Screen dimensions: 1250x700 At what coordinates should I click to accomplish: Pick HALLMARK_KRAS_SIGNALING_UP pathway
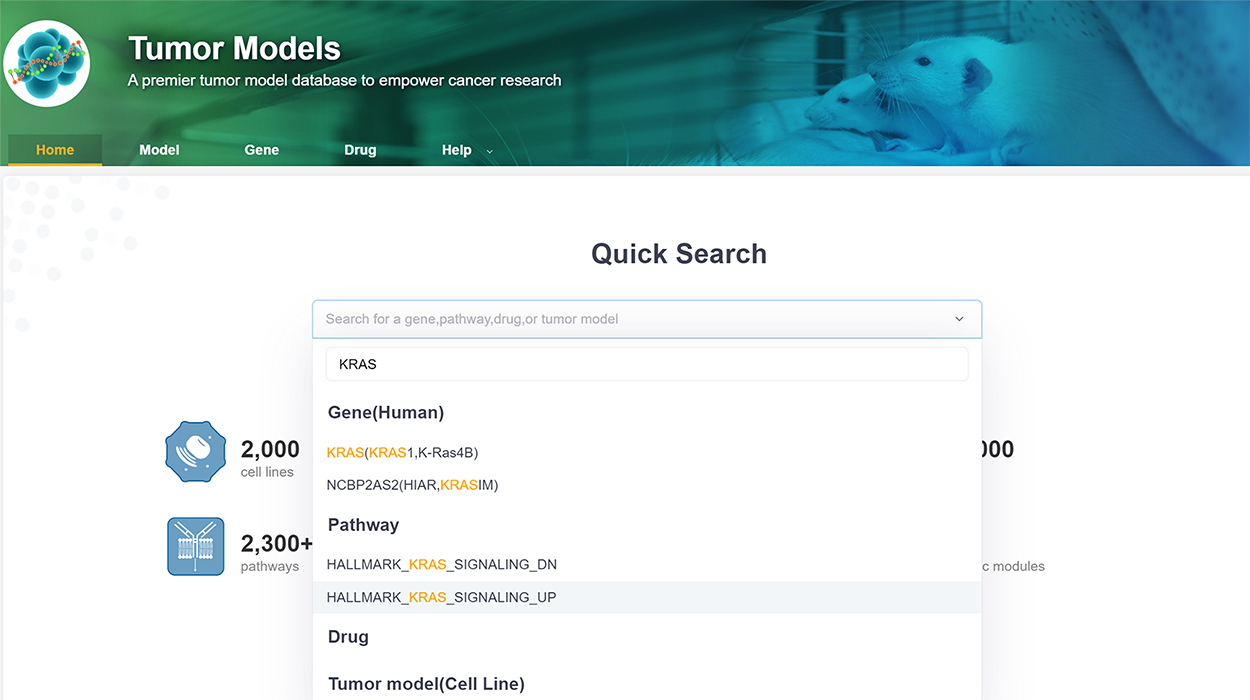[x=441, y=597]
